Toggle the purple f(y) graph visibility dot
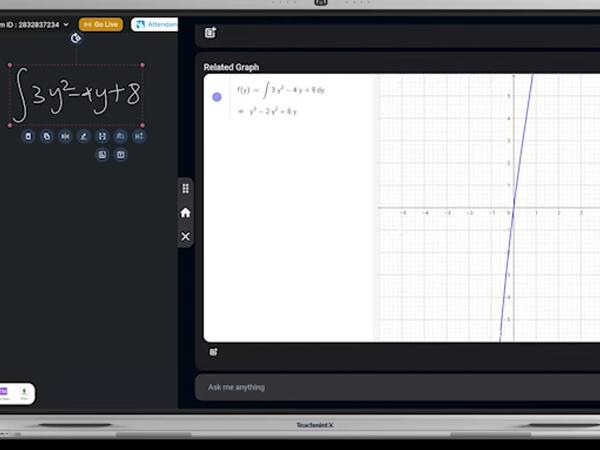Screen dimensions: 600x450 pos(217,97)
